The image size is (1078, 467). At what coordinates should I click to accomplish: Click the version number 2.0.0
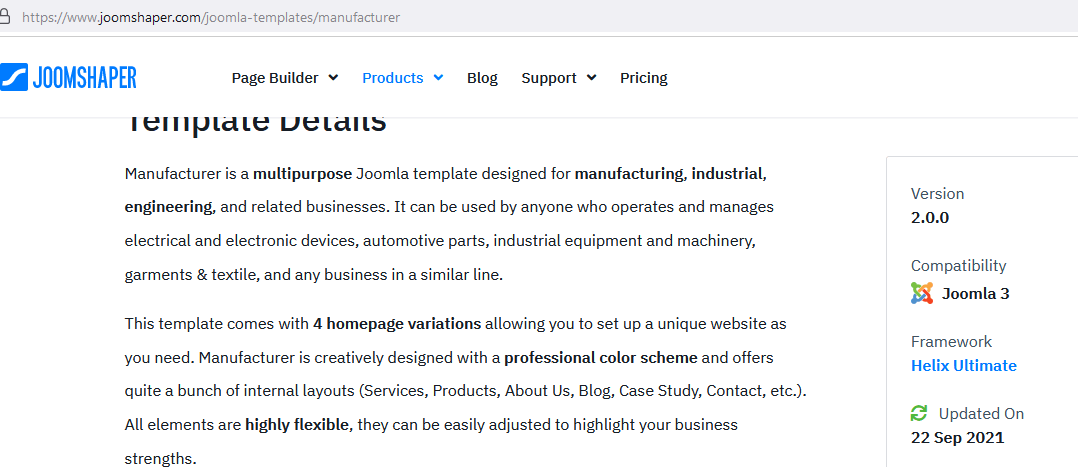click(x=930, y=217)
